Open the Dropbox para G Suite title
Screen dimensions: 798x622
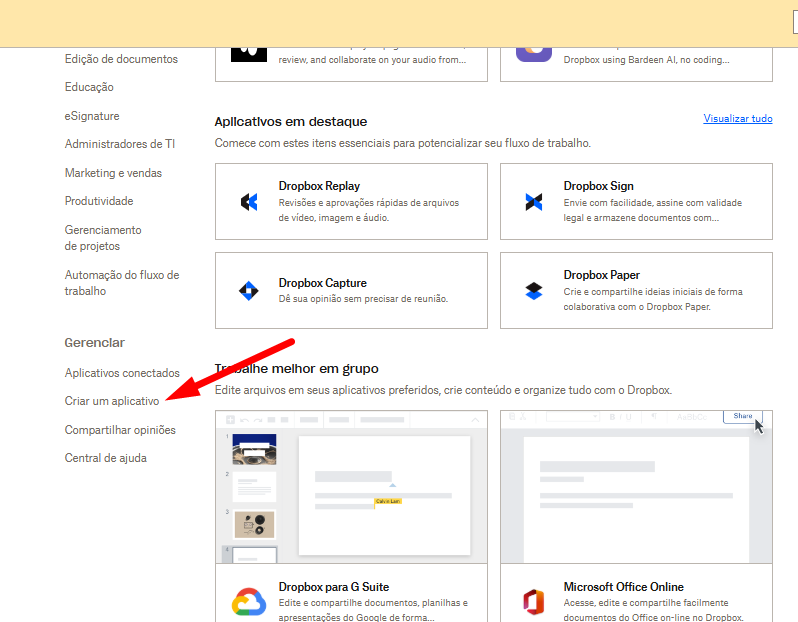point(334,587)
